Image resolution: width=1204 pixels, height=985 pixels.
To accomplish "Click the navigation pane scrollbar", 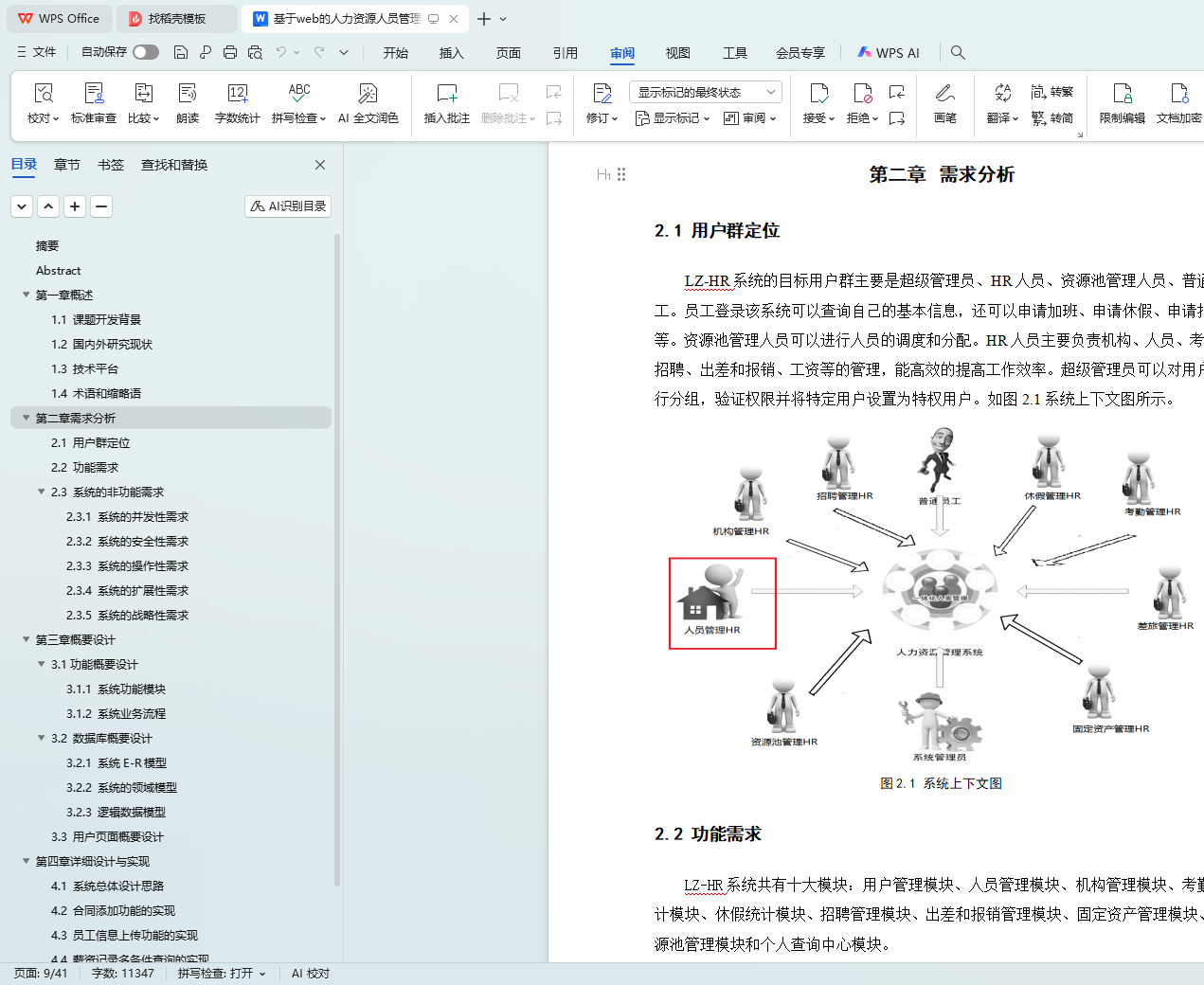I will coord(337,559).
